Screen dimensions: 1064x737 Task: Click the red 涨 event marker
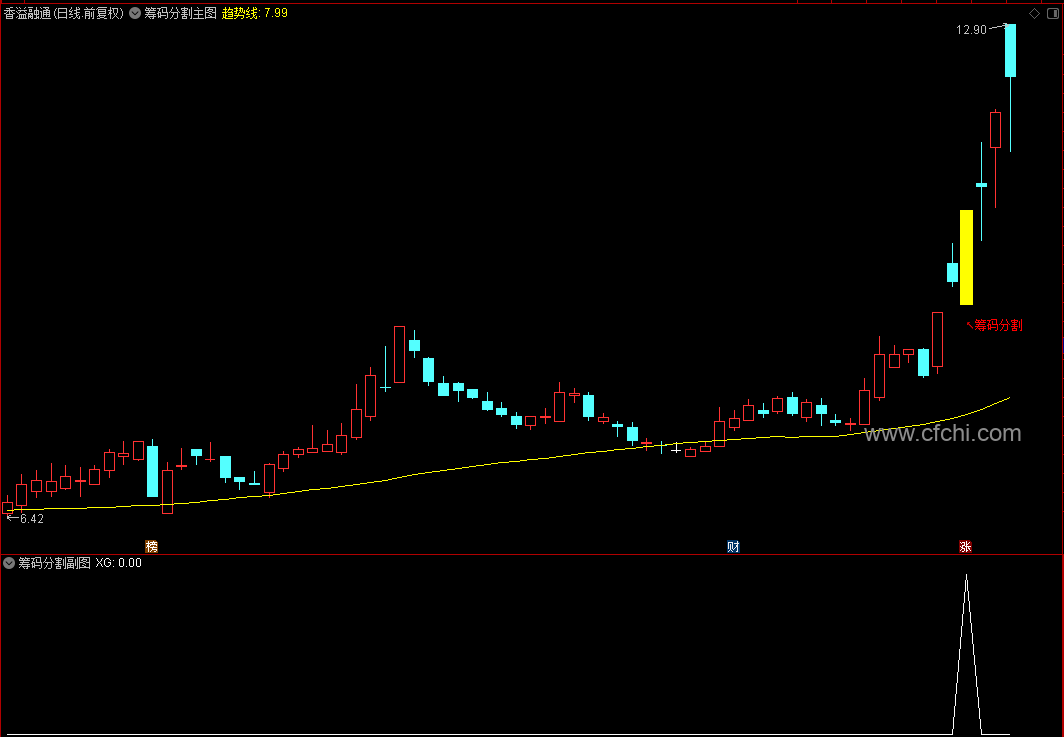[965, 546]
